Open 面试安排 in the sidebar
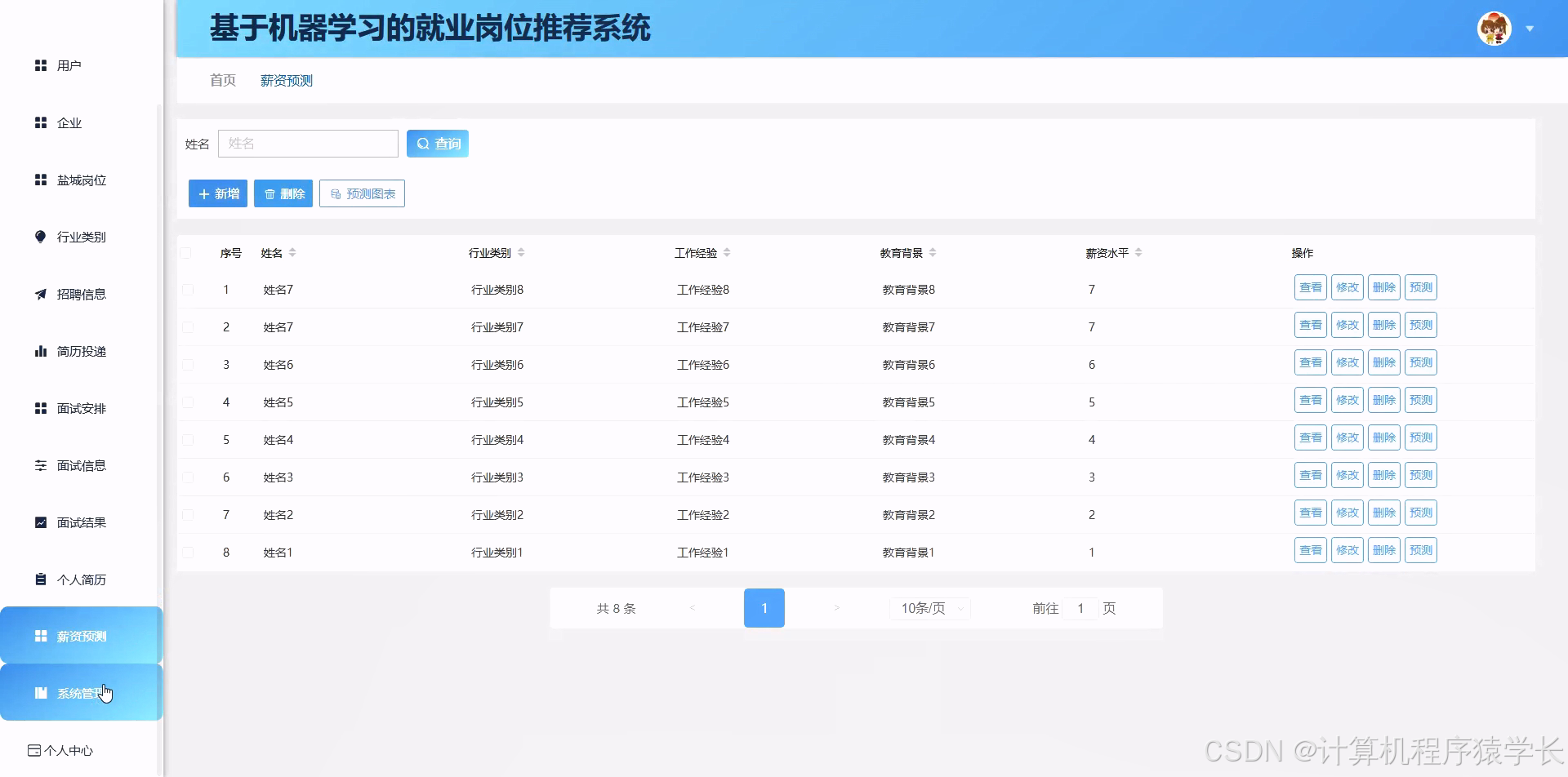Image resolution: width=1568 pixels, height=777 pixels. [x=82, y=407]
